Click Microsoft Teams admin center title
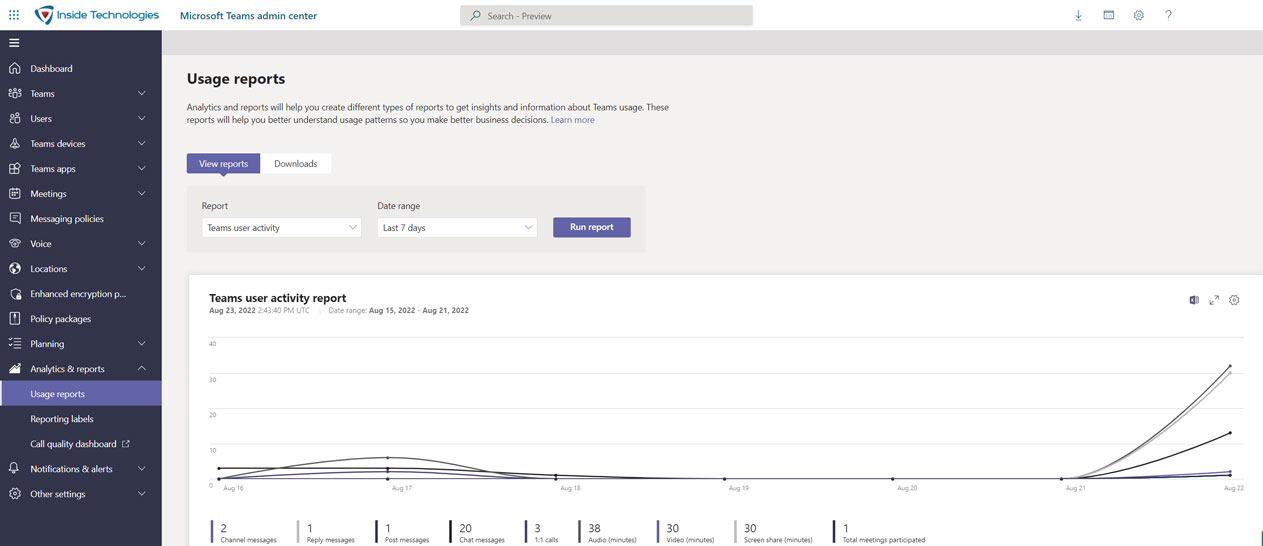 [248, 16]
